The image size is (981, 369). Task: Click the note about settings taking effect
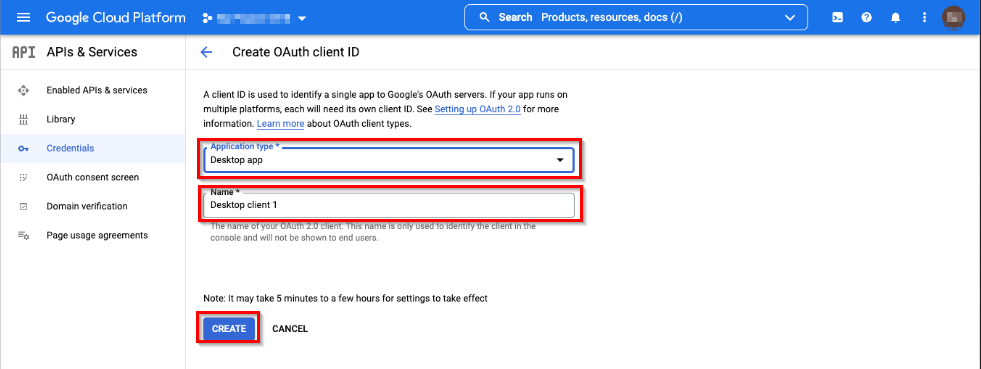point(345,298)
